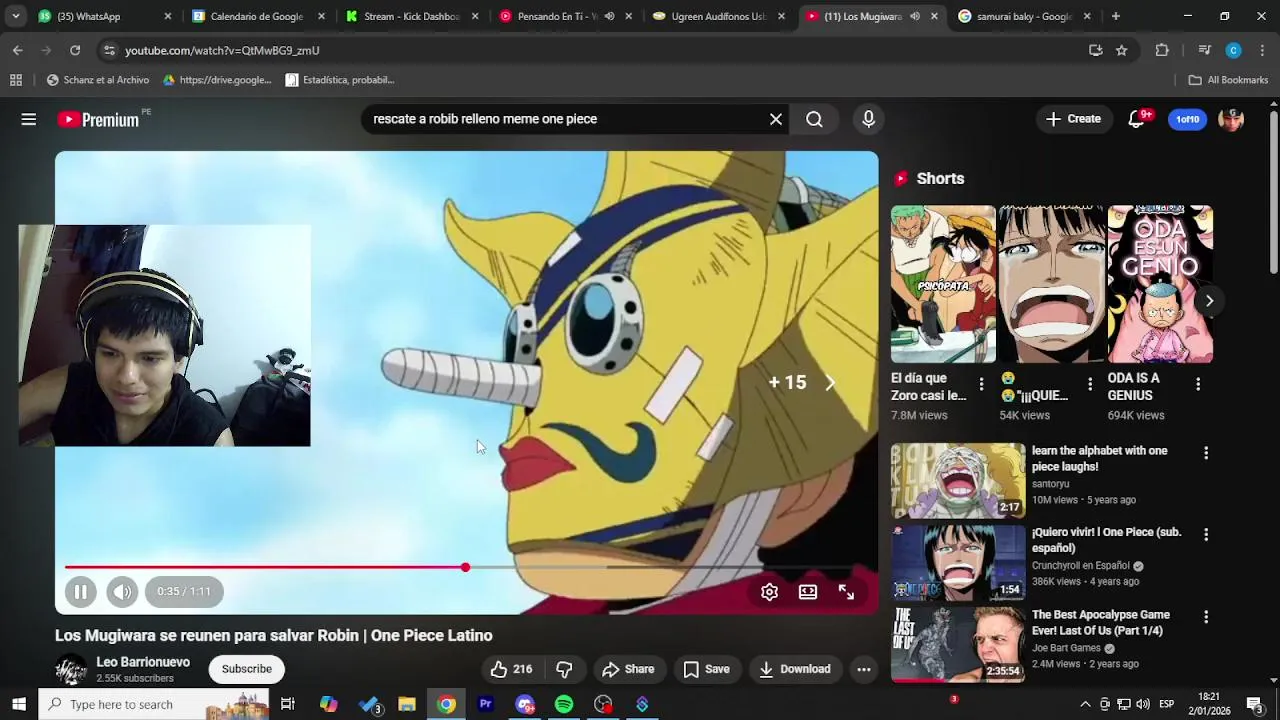
Task: Pause the playing video
Action: (x=80, y=591)
